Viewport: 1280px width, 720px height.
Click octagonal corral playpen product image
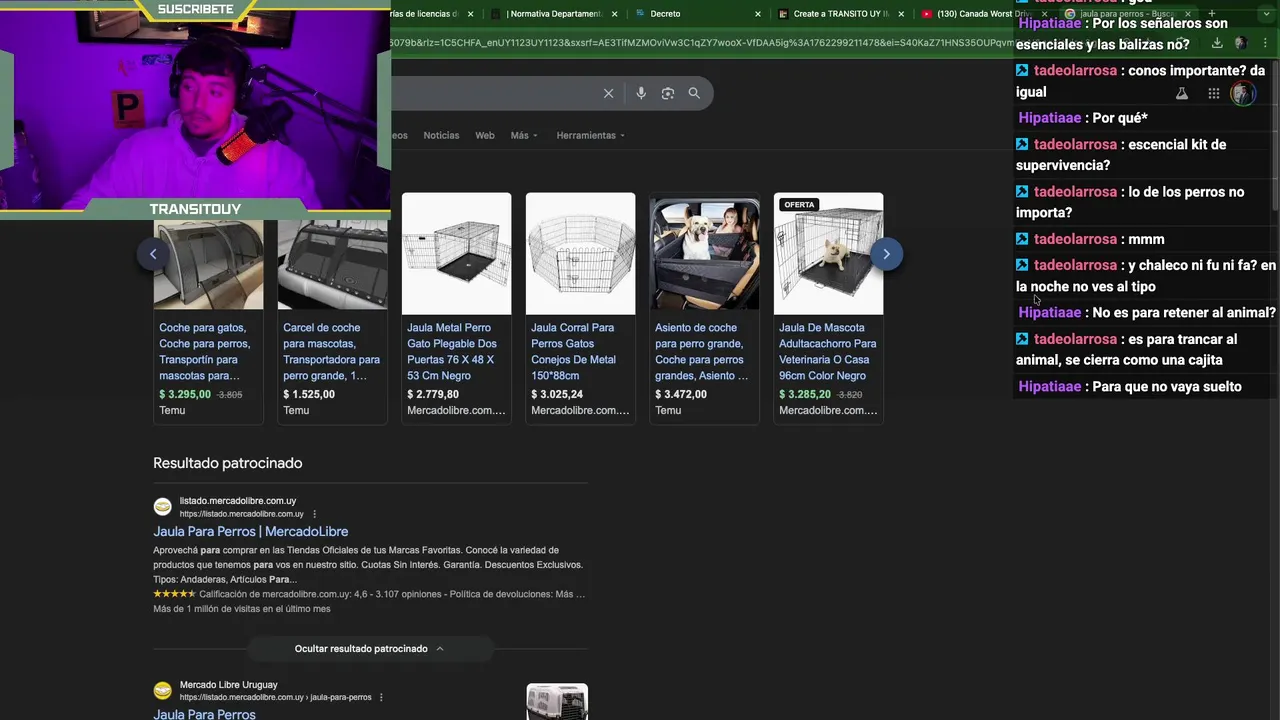[x=580, y=254]
